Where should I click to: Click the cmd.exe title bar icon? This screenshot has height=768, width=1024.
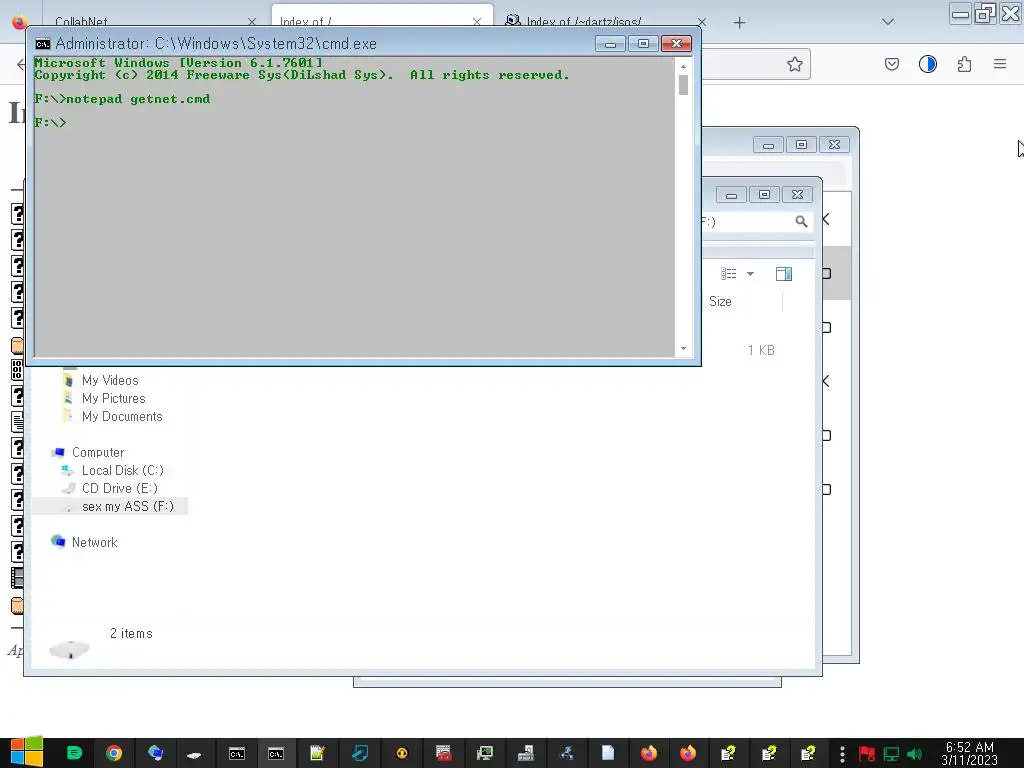point(43,44)
